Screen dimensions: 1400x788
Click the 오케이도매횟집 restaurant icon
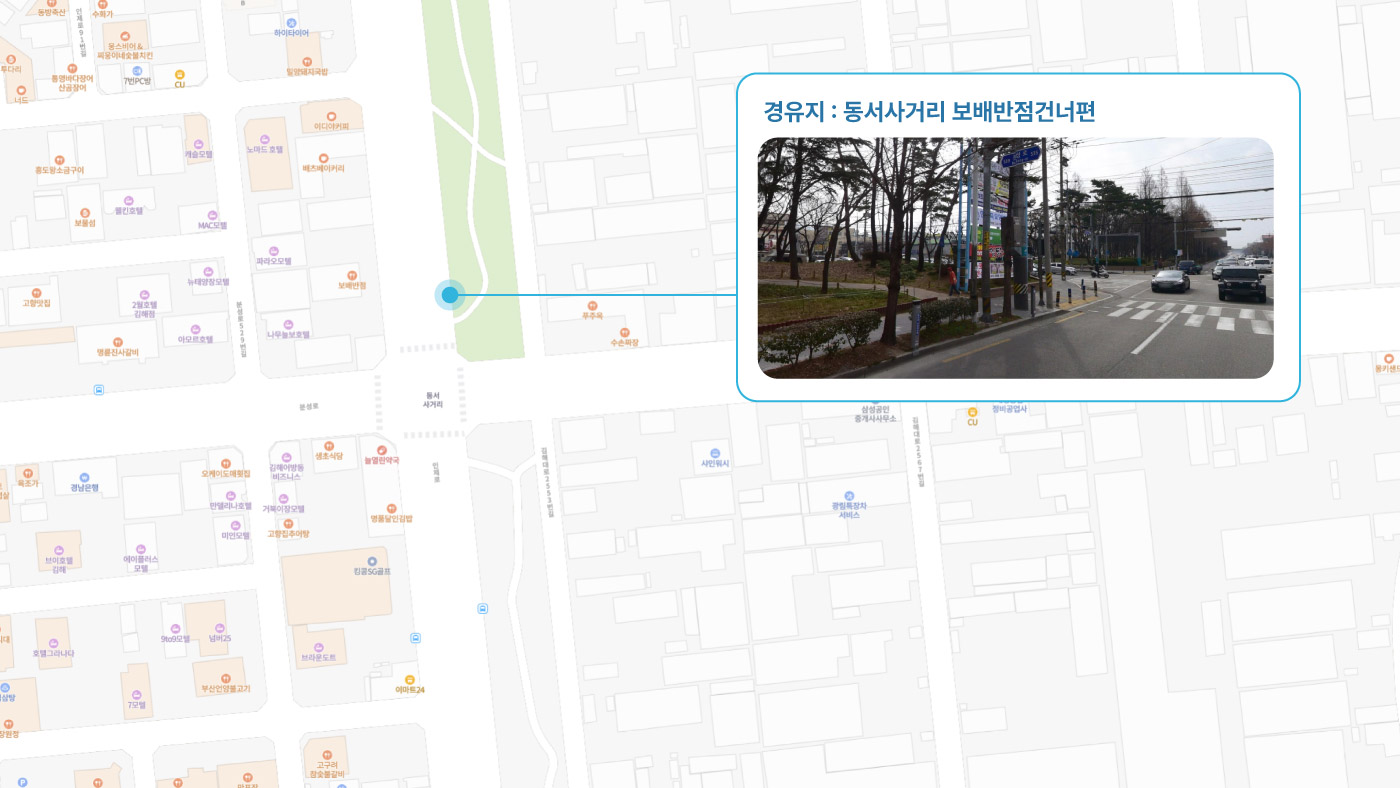coord(225,463)
